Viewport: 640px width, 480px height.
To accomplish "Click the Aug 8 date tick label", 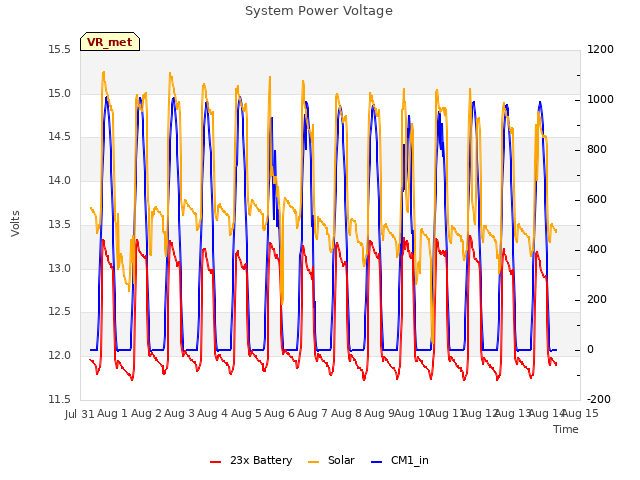I will click(346, 414).
